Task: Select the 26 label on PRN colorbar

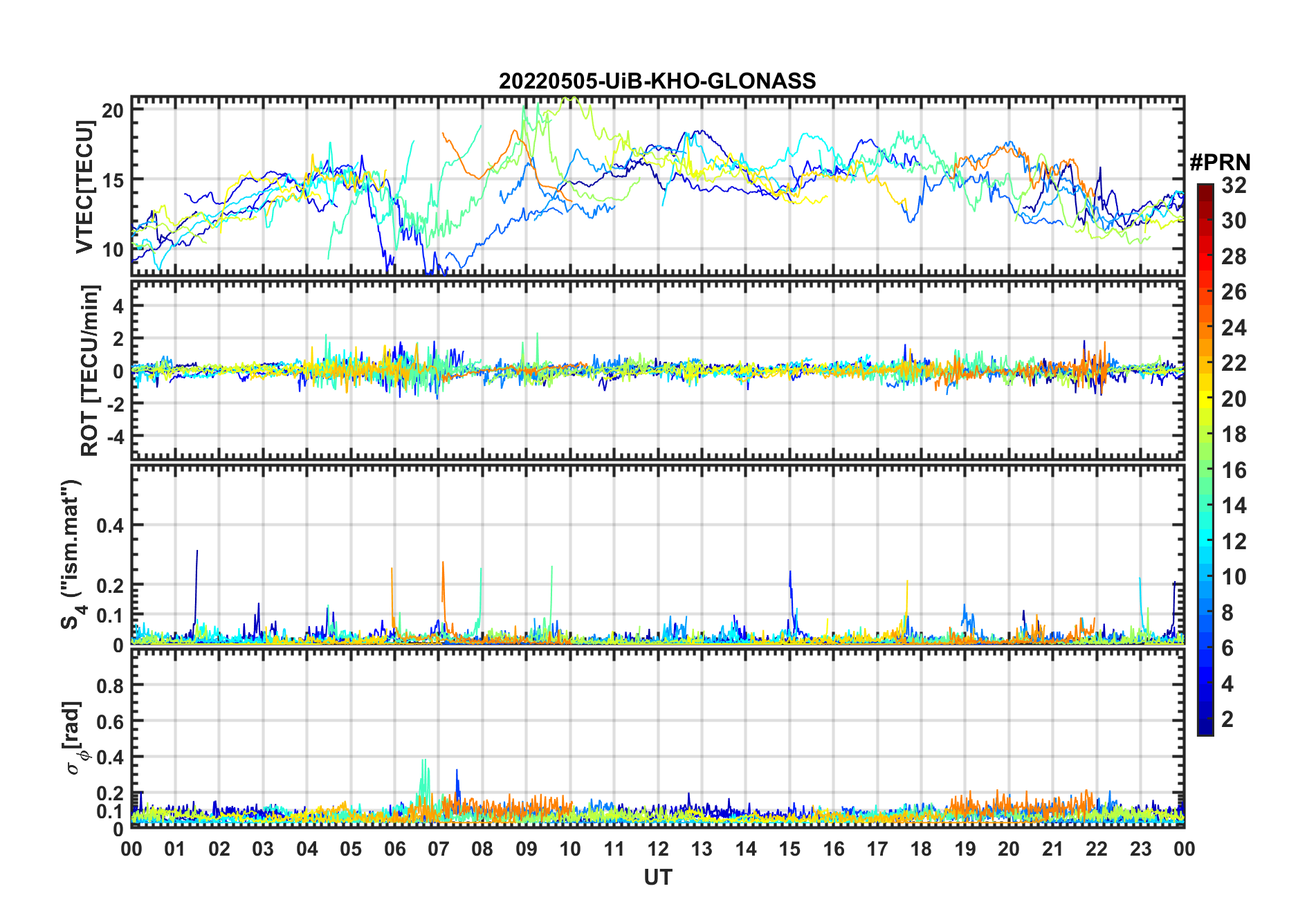Action: [1234, 292]
